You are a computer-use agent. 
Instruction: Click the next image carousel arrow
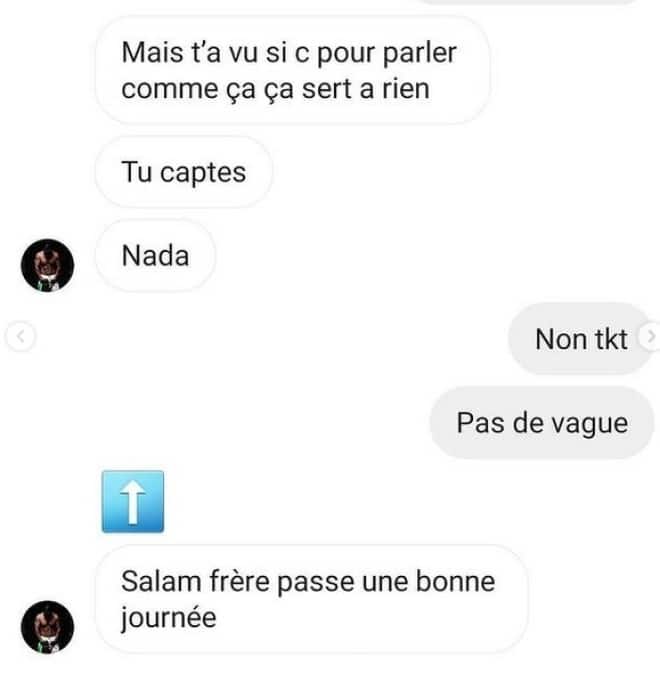pos(650,337)
